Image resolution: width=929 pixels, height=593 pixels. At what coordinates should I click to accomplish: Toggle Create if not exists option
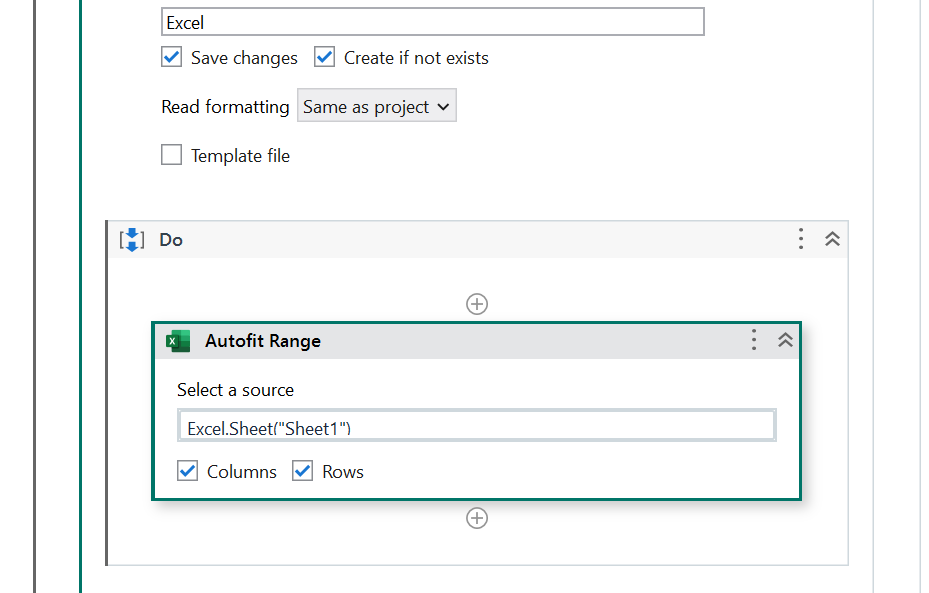325,57
